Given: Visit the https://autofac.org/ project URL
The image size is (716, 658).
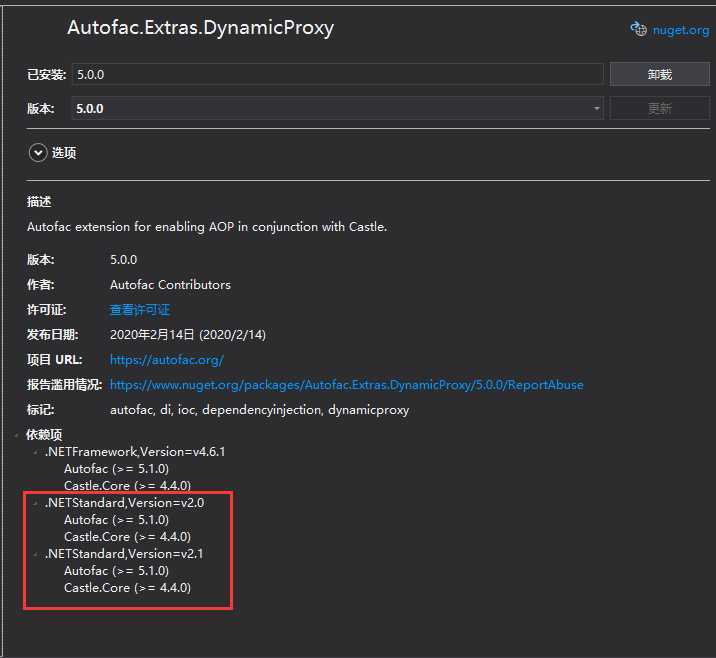Looking at the screenshot, I should coord(166,360).
